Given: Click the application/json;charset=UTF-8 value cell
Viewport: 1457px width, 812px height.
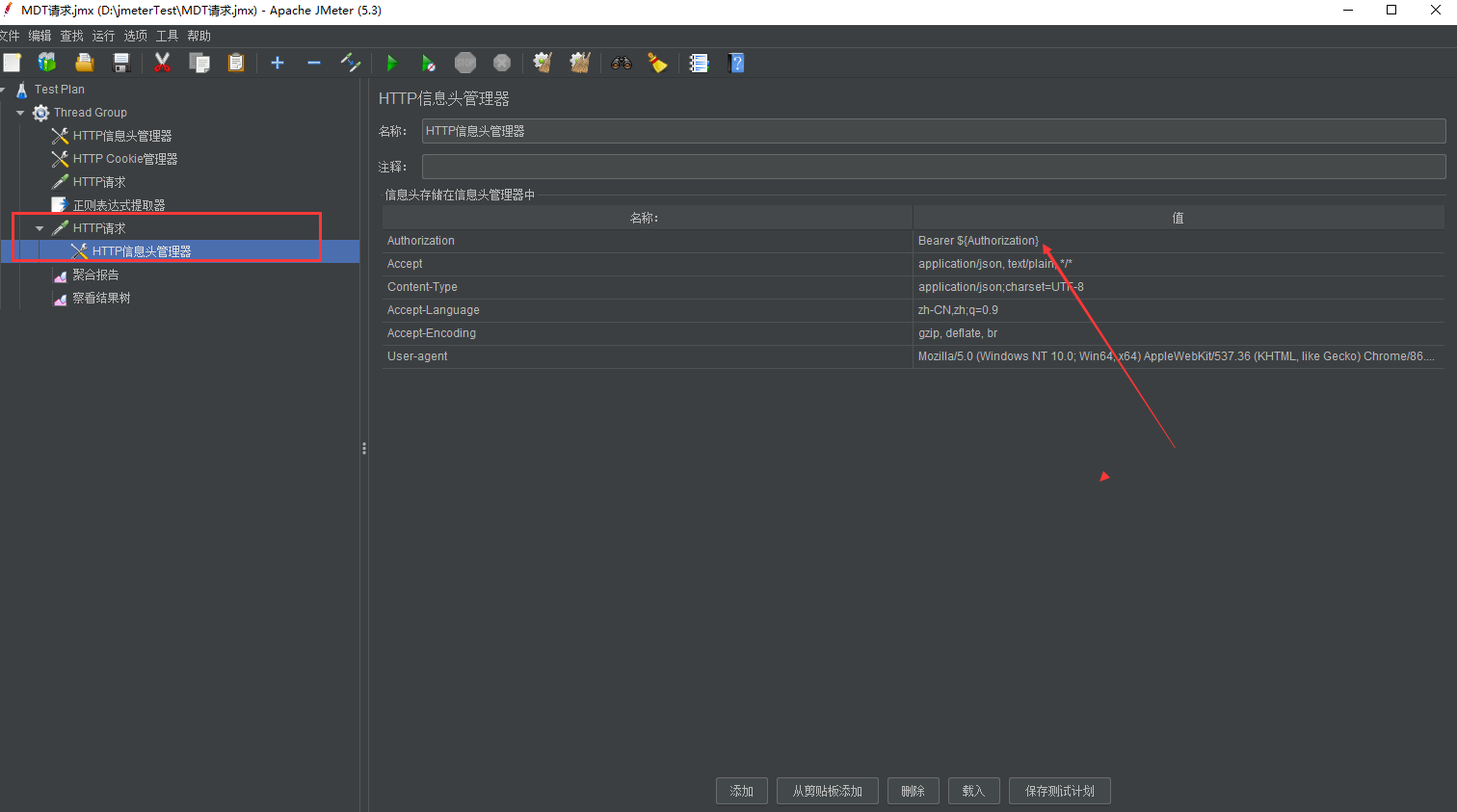Looking at the screenshot, I should tap(1179, 287).
